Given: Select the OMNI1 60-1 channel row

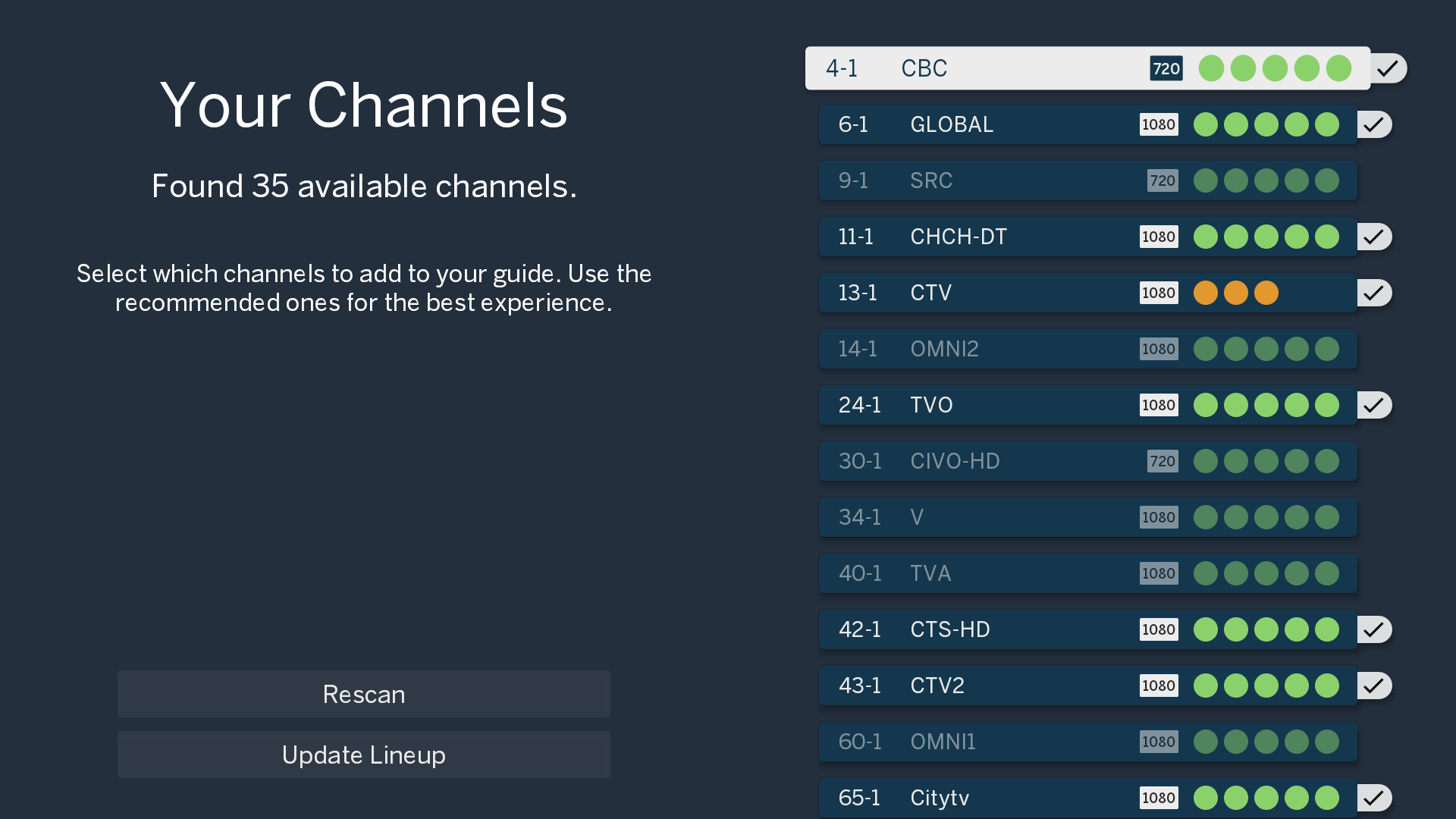Looking at the screenshot, I should [x=1087, y=742].
